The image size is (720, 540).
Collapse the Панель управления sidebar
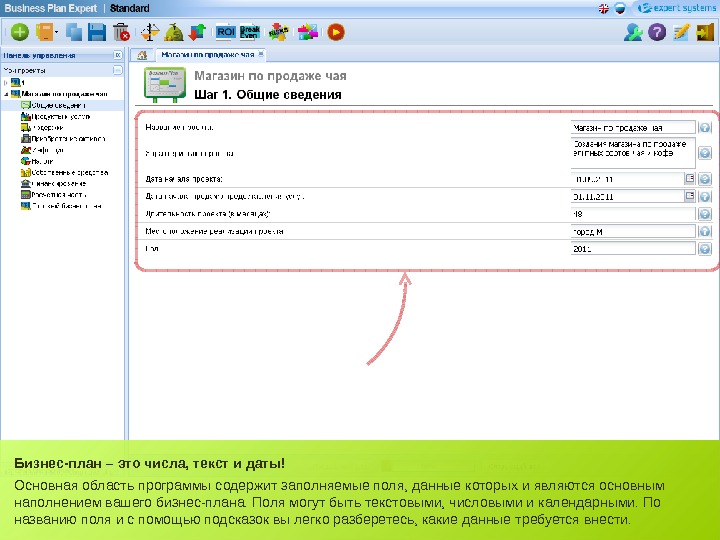[x=118, y=55]
